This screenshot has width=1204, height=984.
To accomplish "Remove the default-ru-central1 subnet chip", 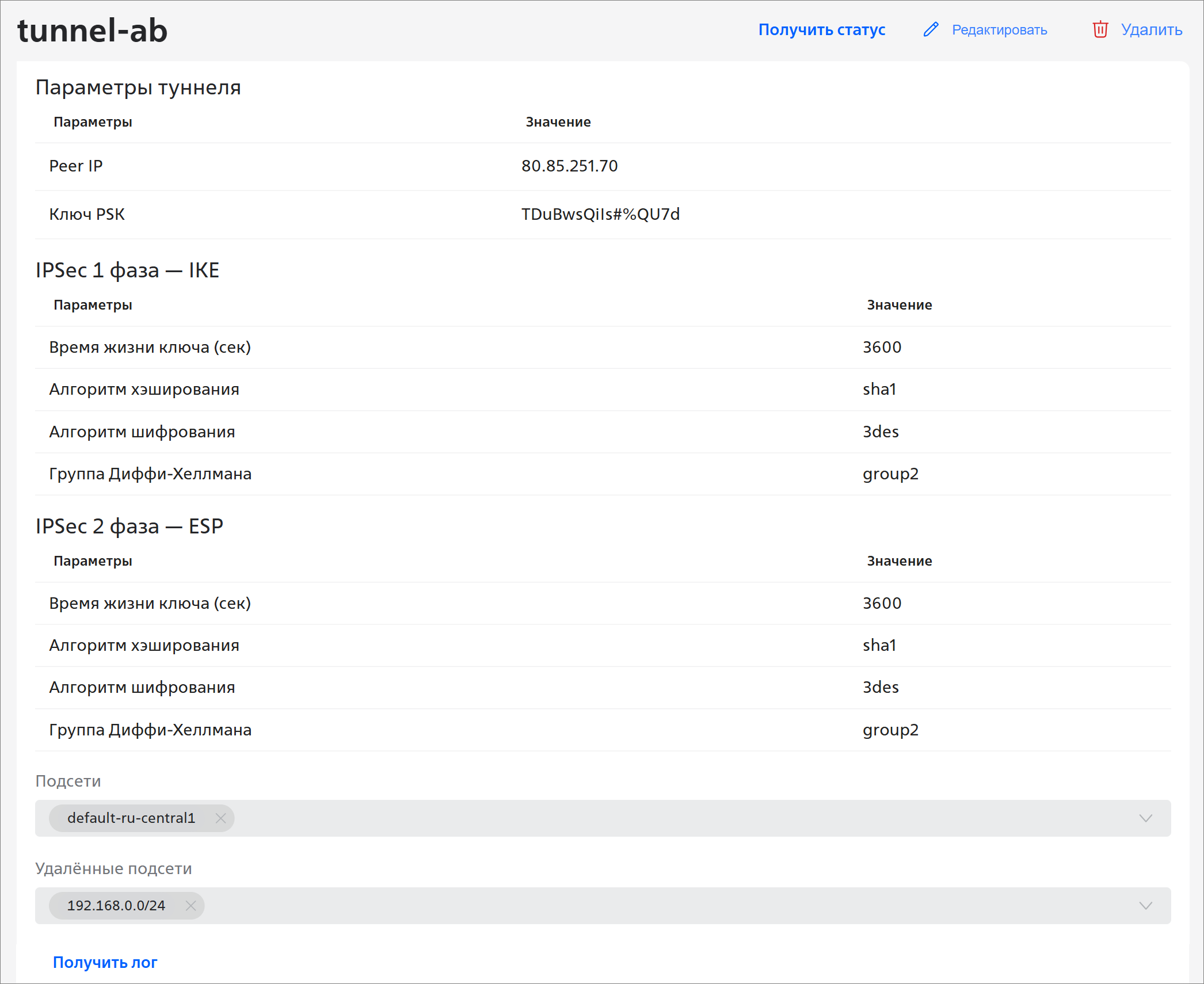I will pos(220,818).
